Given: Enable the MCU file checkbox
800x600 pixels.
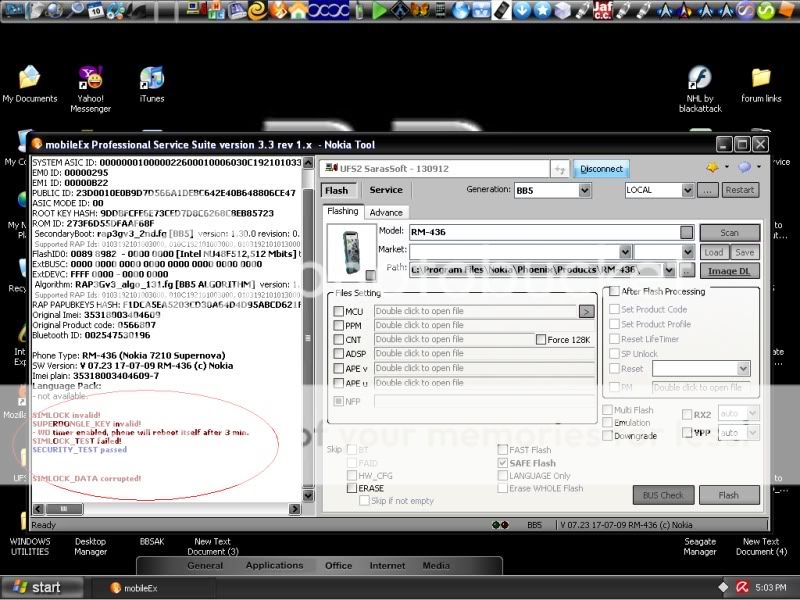Looking at the screenshot, I should (x=338, y=311).
